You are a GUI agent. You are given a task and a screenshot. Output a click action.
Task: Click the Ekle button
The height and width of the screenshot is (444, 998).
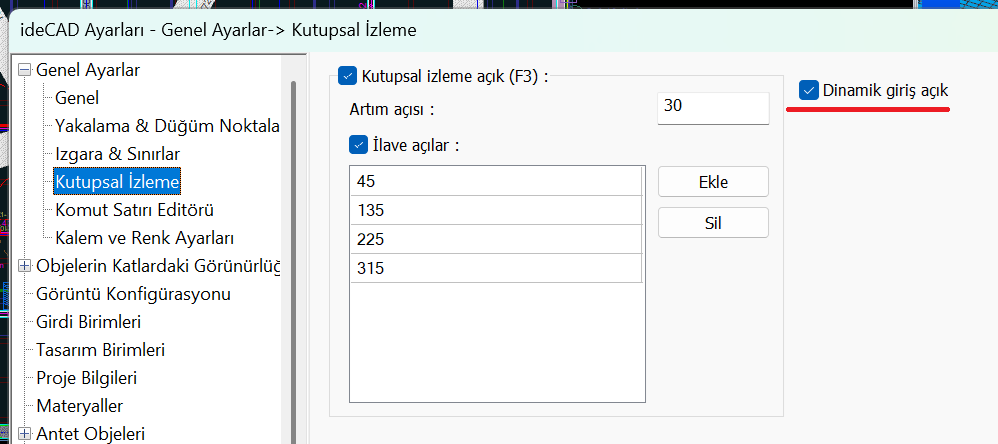pos(712,182)
